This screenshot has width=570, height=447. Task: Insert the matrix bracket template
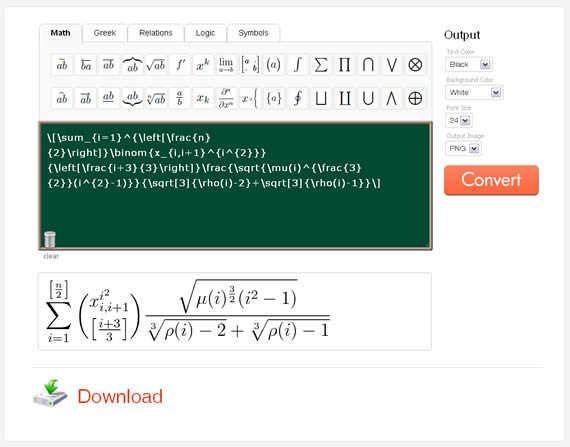pos(250,65)
